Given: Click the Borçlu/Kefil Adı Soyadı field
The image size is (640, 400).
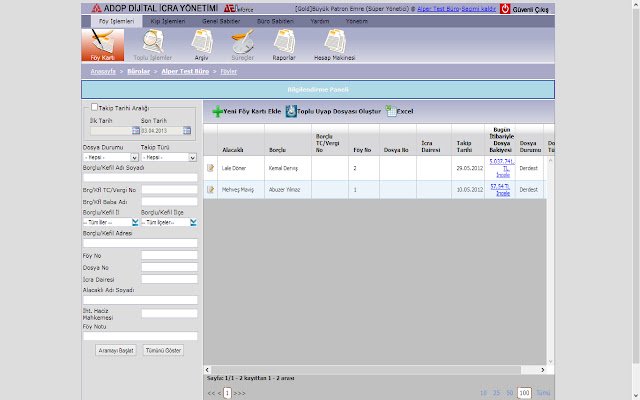Looking at the screenshot, I should pos(140,178).
